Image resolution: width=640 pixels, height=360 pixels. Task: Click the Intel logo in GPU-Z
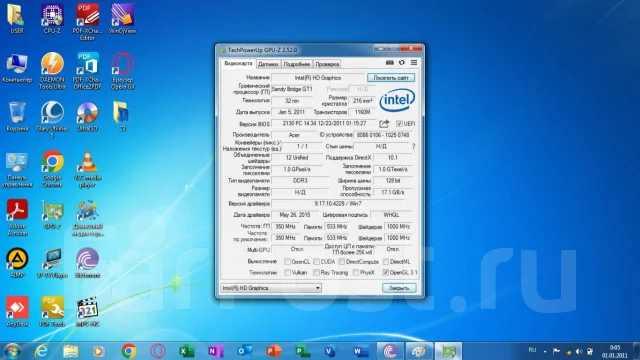(397, 100)
